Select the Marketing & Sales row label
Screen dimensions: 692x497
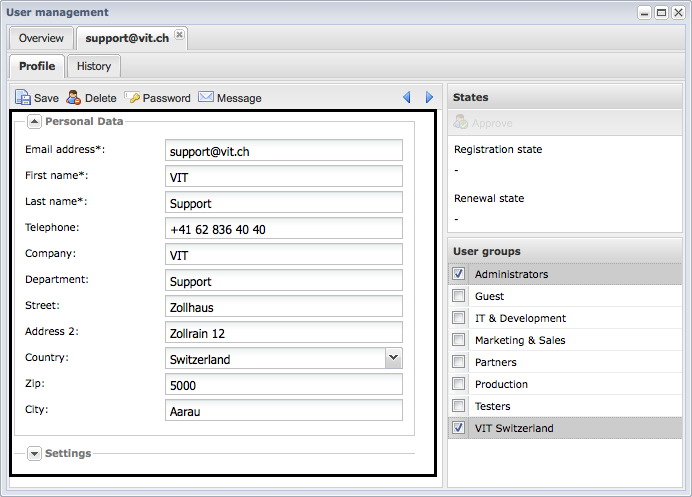pyautogui.click(x=520, y=340)
